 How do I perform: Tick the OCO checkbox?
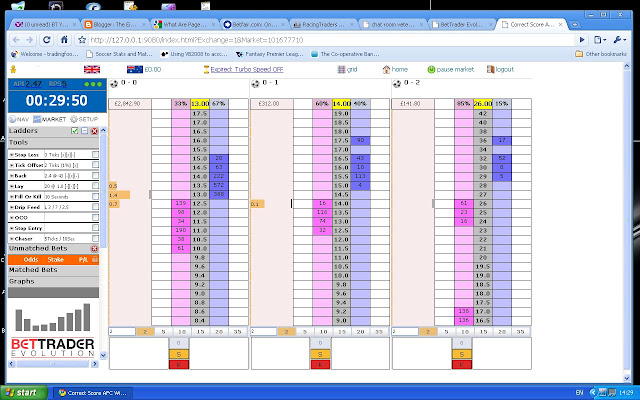tap(95, 218)
